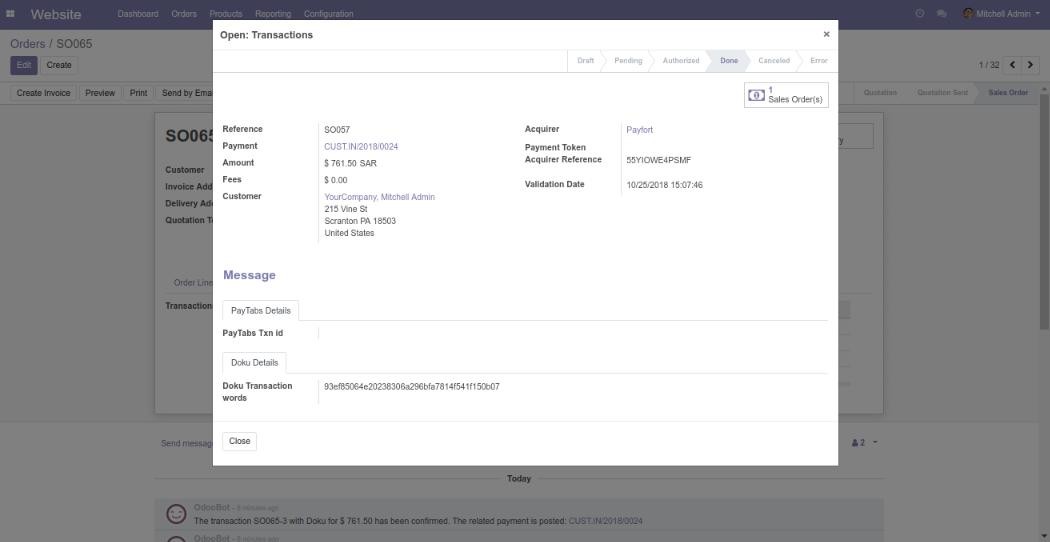Open the Orders menu
1050x542 pixels.
[x=184, y=13]
